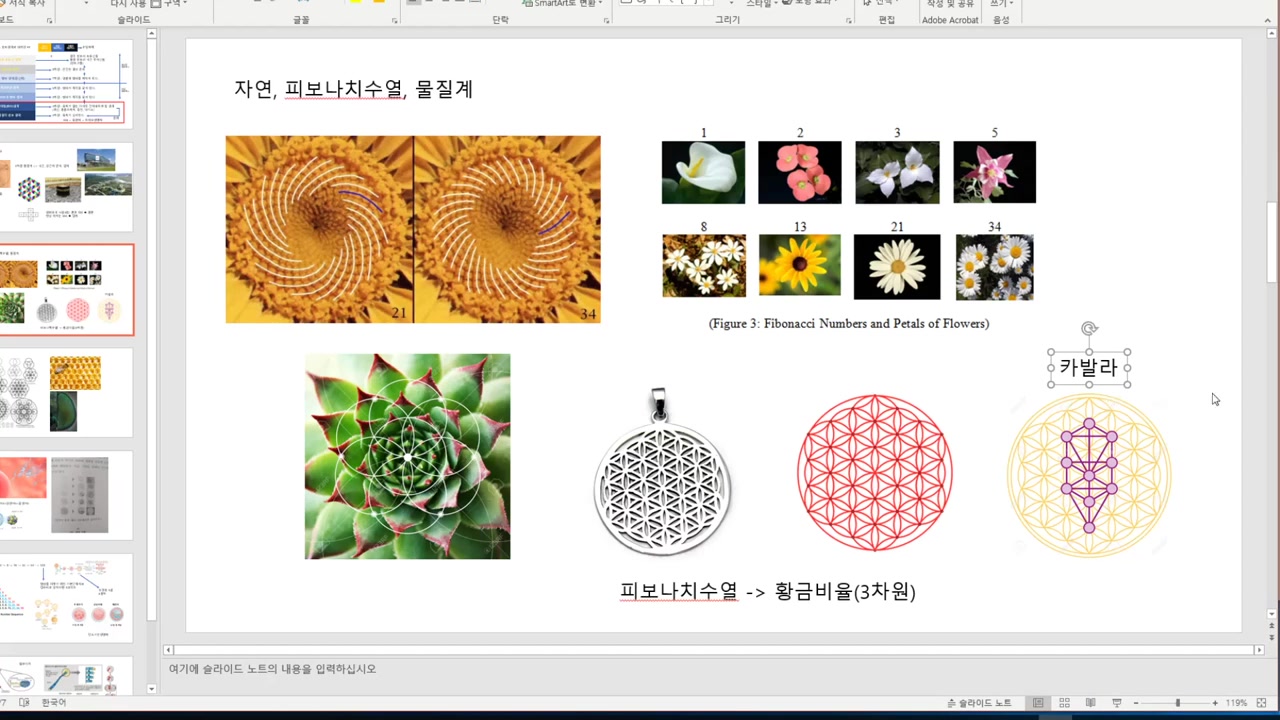
Task: Click the zoom in plus button
Action: 1215,703
